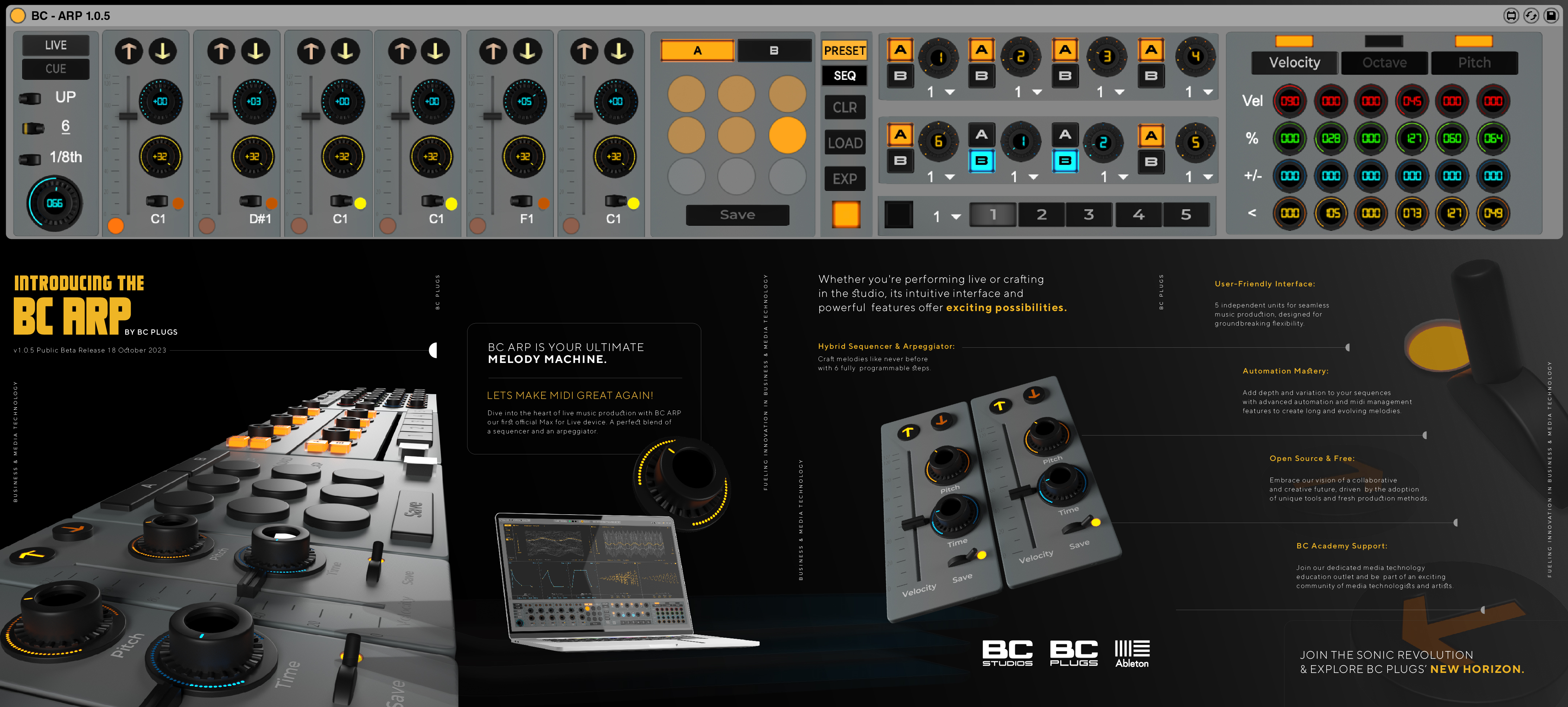Viewport: 1568px width, 707px height.
Task: Click the hot-swap icon in the title bar
Action: click(1531, 16)
